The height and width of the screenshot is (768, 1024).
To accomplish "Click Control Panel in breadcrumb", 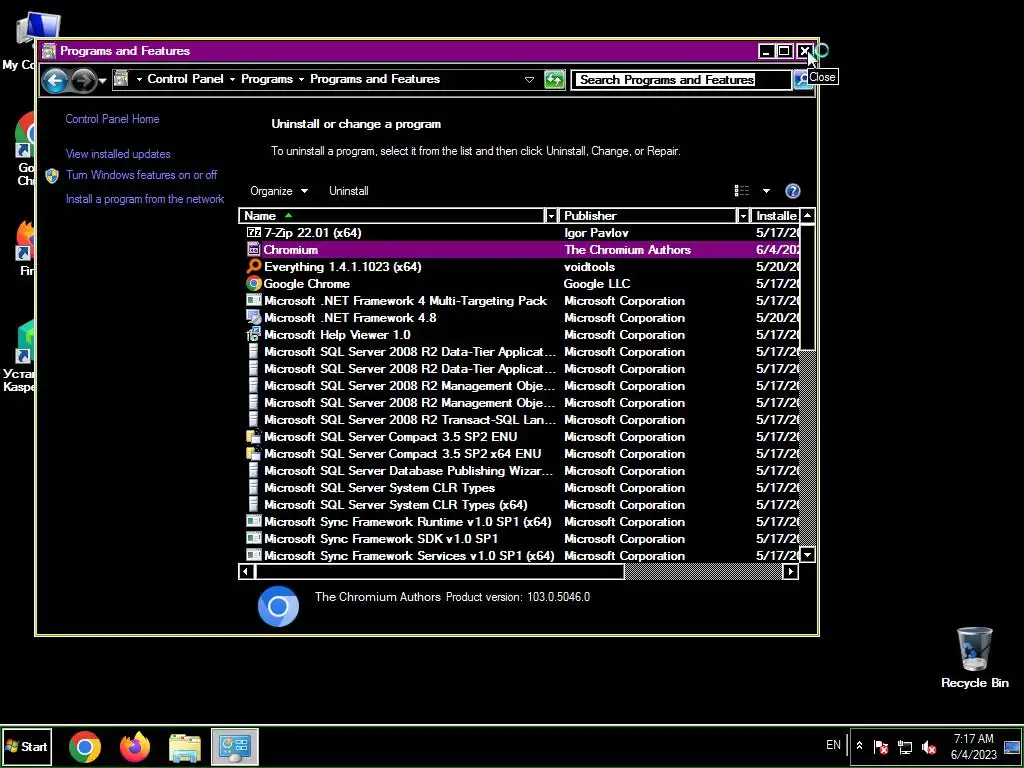I will 185,79.
